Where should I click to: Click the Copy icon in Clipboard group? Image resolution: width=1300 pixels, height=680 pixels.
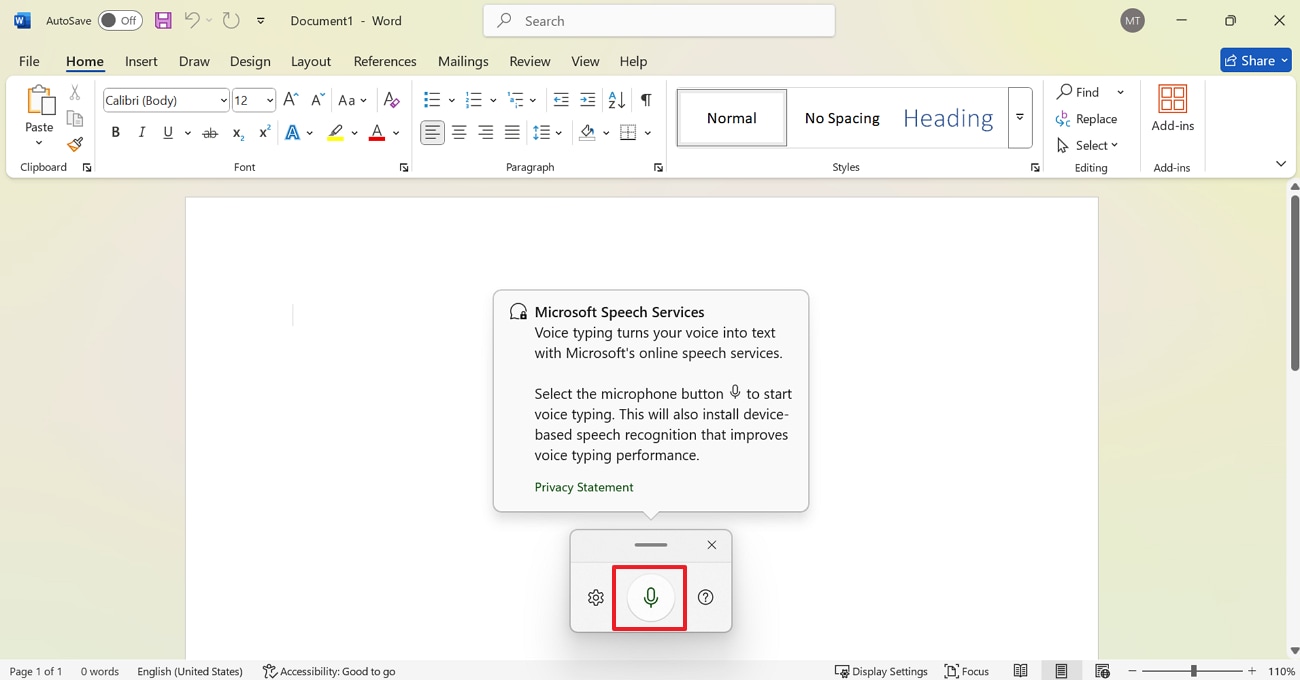pyautogui.click(x=75, y=118)
